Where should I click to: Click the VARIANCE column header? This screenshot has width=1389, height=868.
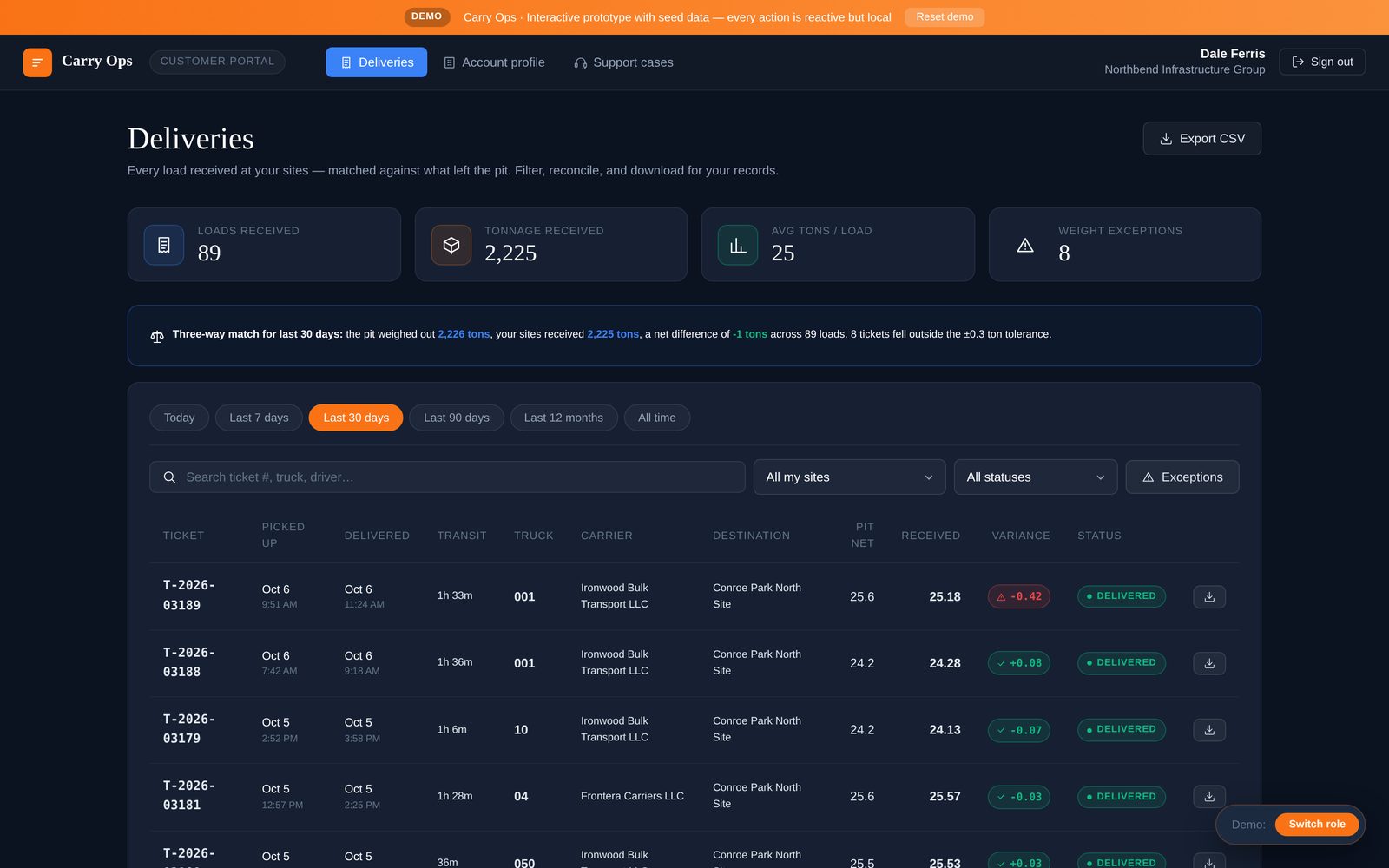coord(1021,536)
